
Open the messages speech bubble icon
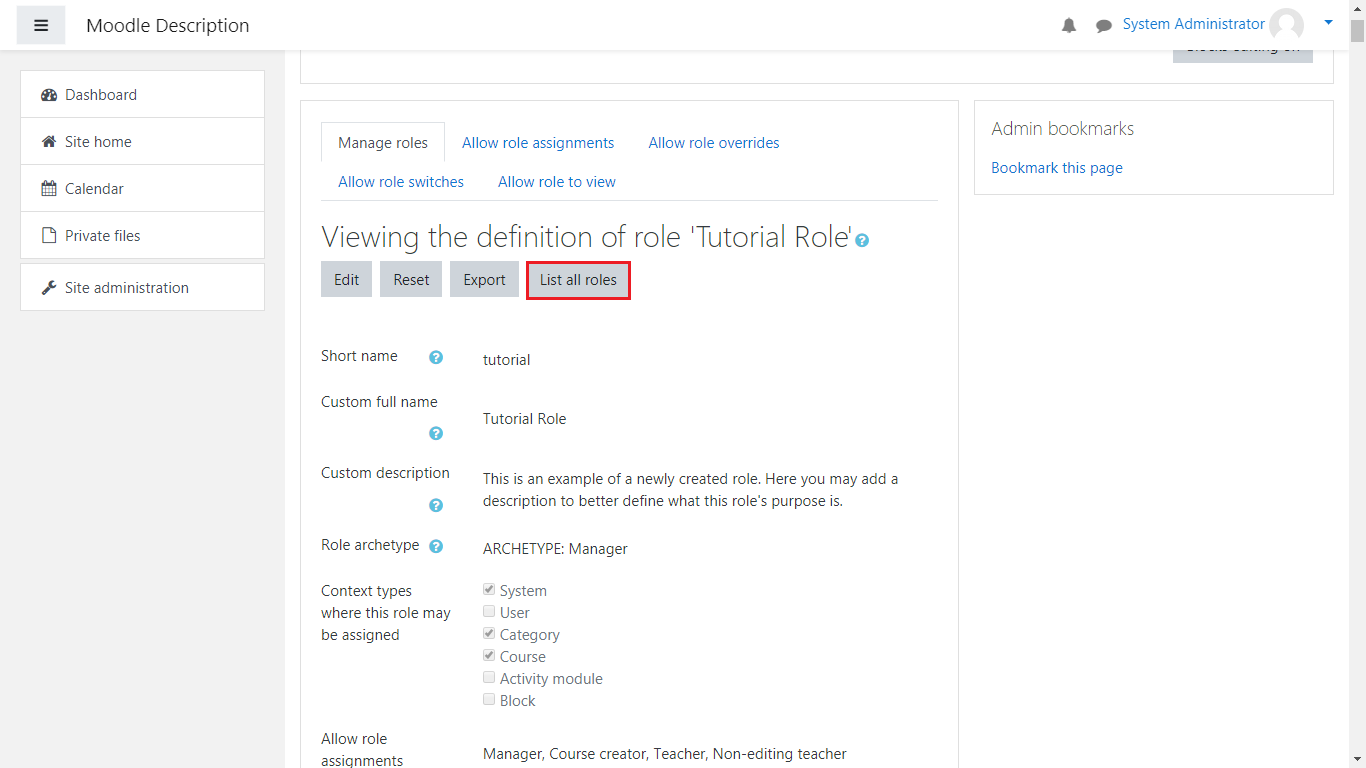pyautogui.click(x=1104, y=26)
